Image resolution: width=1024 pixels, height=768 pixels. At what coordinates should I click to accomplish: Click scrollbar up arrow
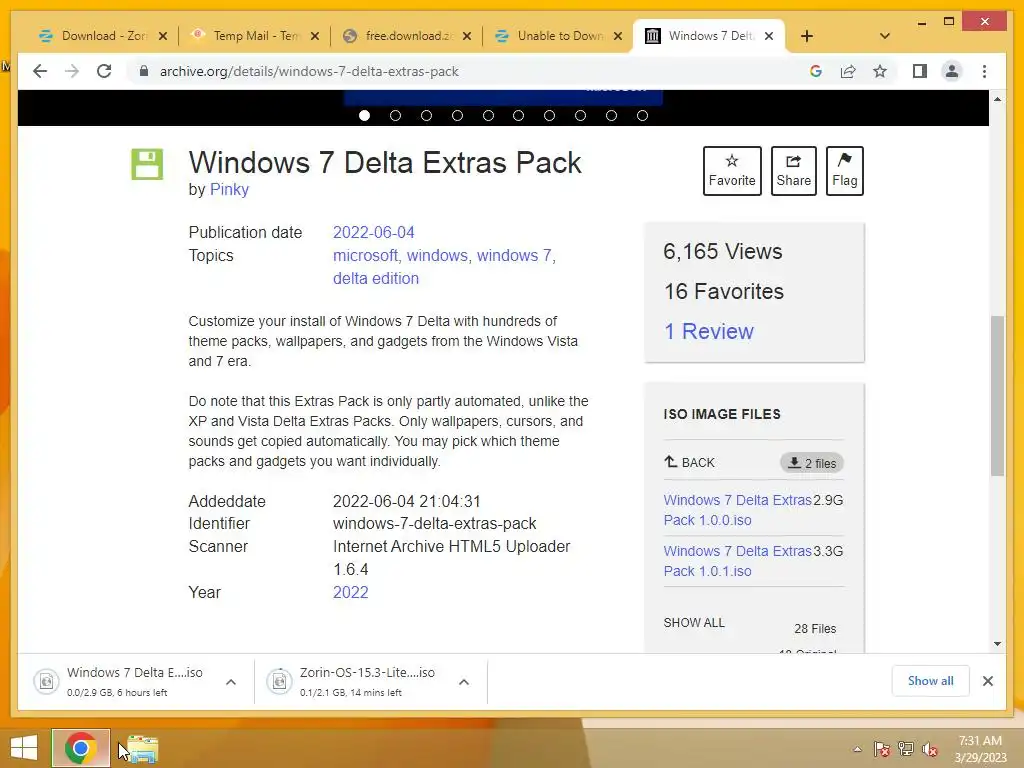click(x=997, y=99)
